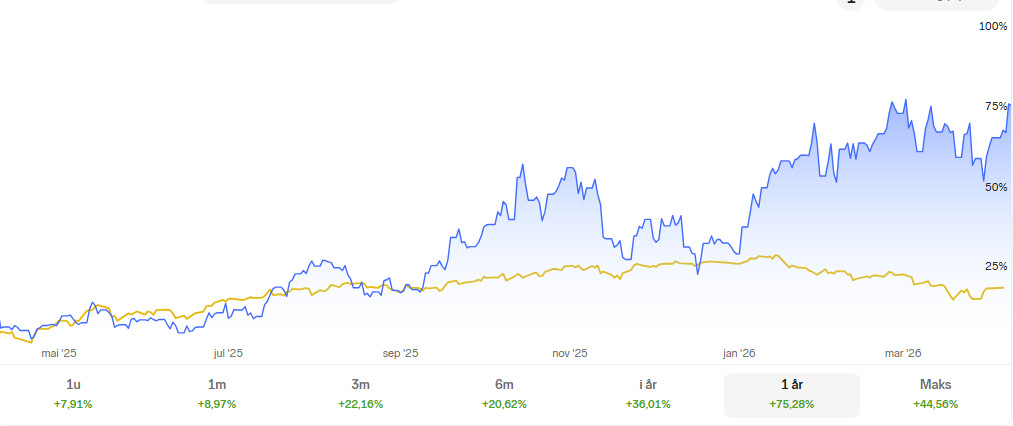Screen dimensions: 1013x426
Task: Select the jul '25 date marker
Action: (x=228, y=353)
